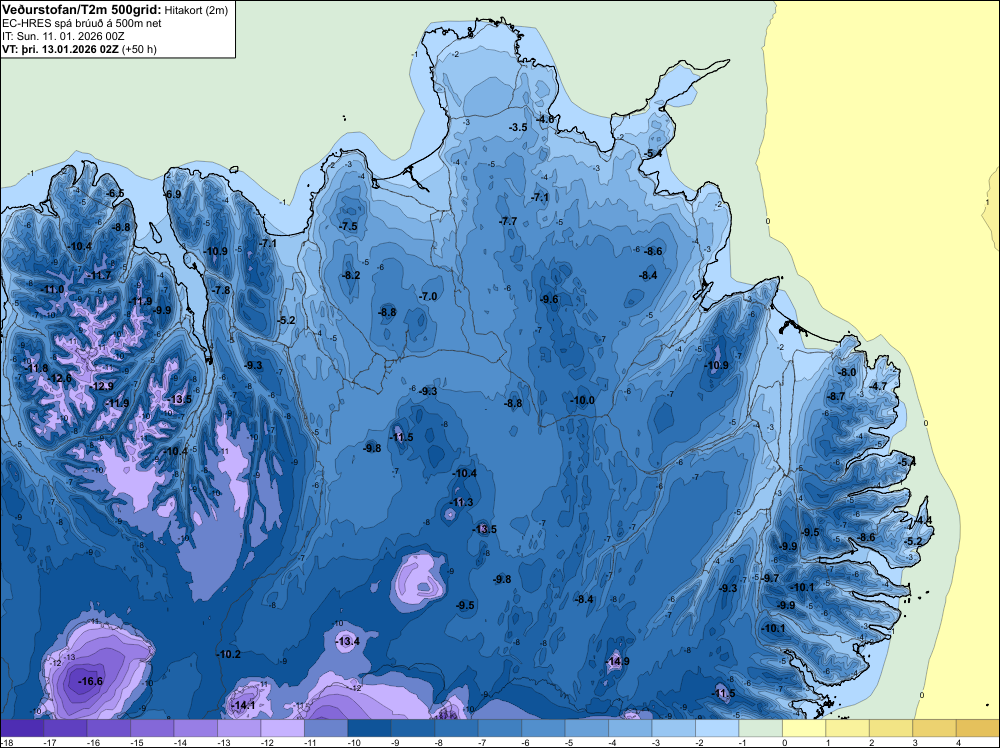Click the legend swatch for -18 to -17
1000x748 pixels.
[x=22, y=728]
